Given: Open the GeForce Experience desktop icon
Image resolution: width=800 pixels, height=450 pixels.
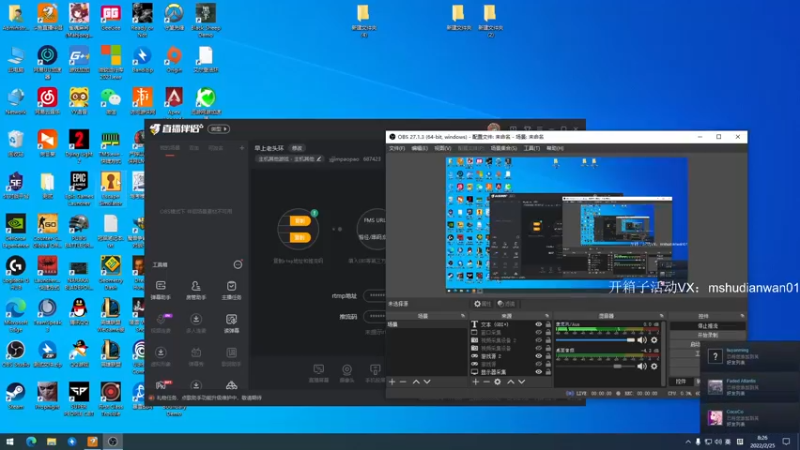Looking at the screenshot, I should tap(16, 231).
